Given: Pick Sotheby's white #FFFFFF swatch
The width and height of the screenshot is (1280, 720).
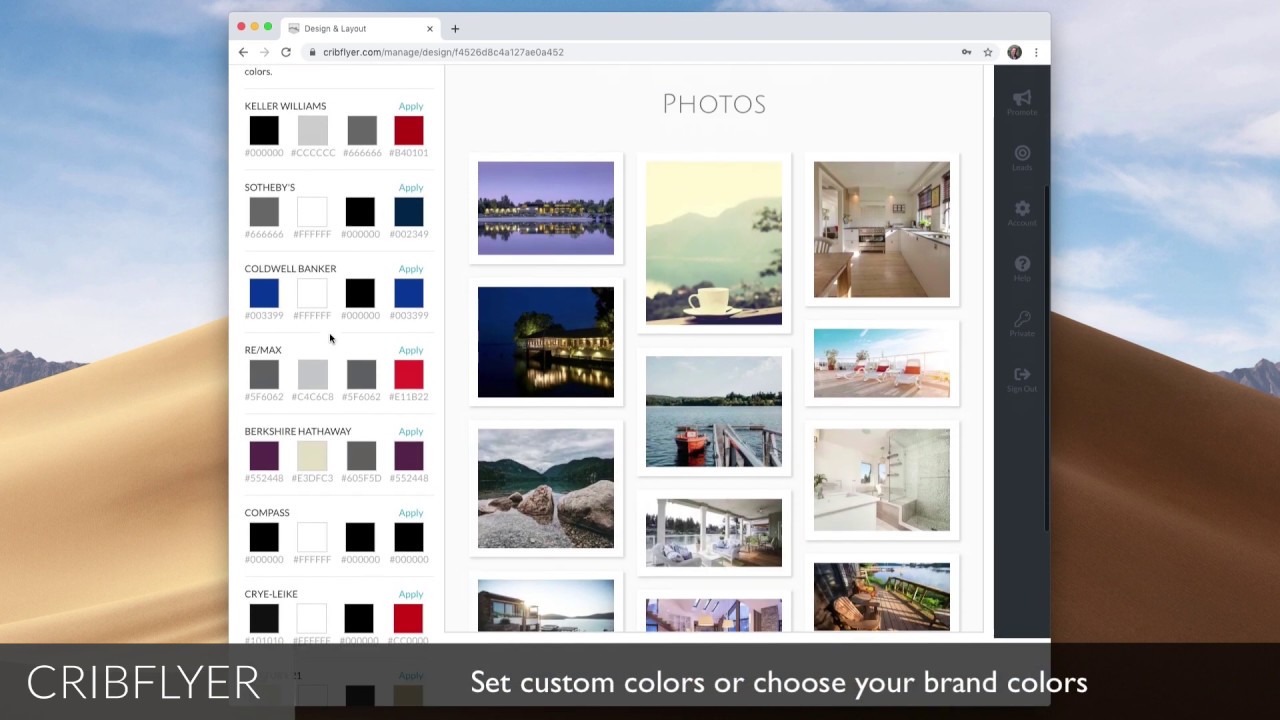Looking at the screenshot, I should 312,212.
